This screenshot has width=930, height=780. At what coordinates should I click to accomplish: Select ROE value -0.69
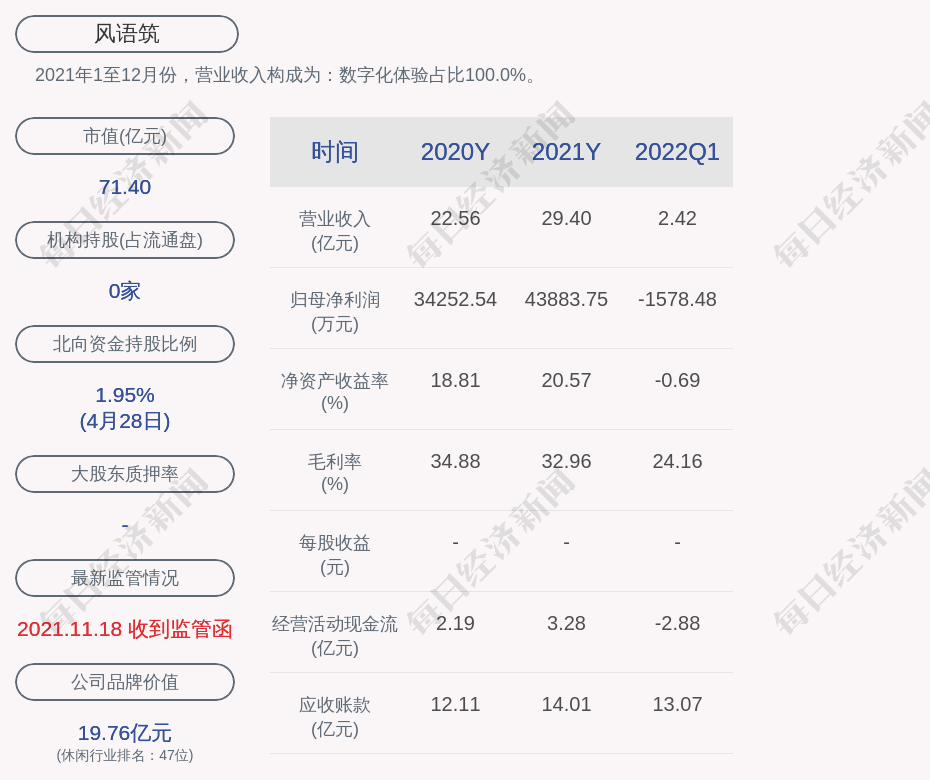[677, 380]
